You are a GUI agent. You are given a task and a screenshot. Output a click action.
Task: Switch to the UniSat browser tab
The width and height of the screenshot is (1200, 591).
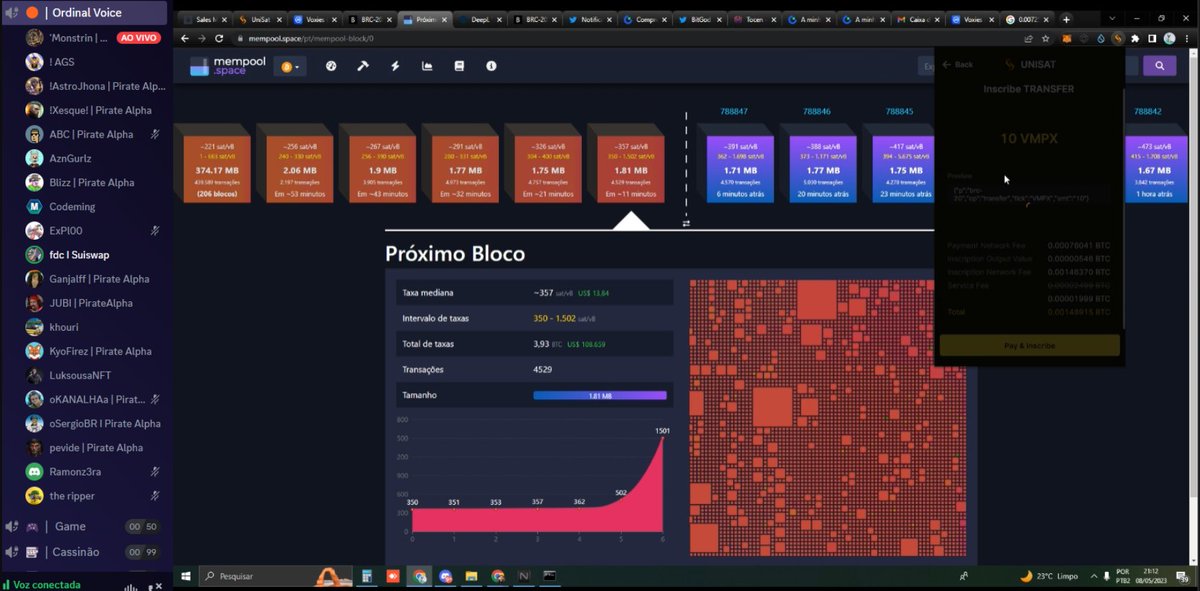pyautogui.click(x=260, y=19)
